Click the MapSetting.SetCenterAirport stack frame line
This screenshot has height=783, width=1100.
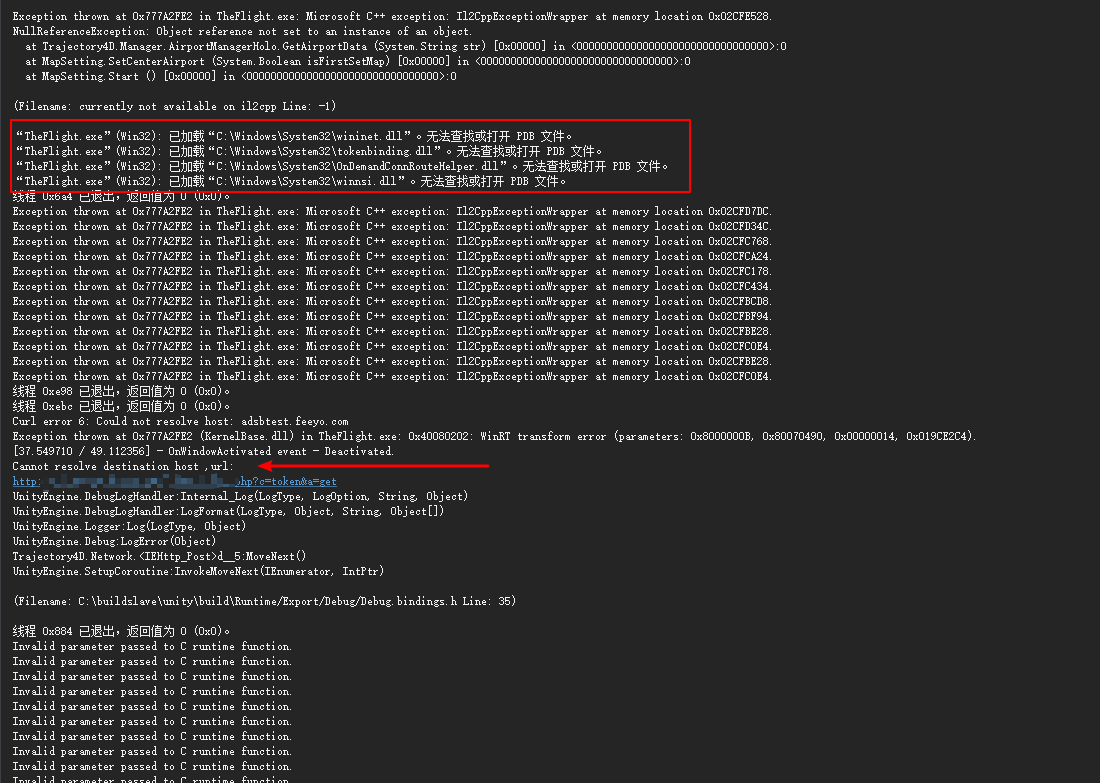click(x=358, y=62)
